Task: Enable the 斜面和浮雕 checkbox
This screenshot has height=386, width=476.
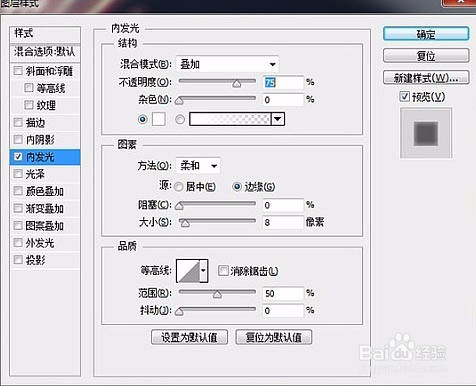Action: (18, 71)
